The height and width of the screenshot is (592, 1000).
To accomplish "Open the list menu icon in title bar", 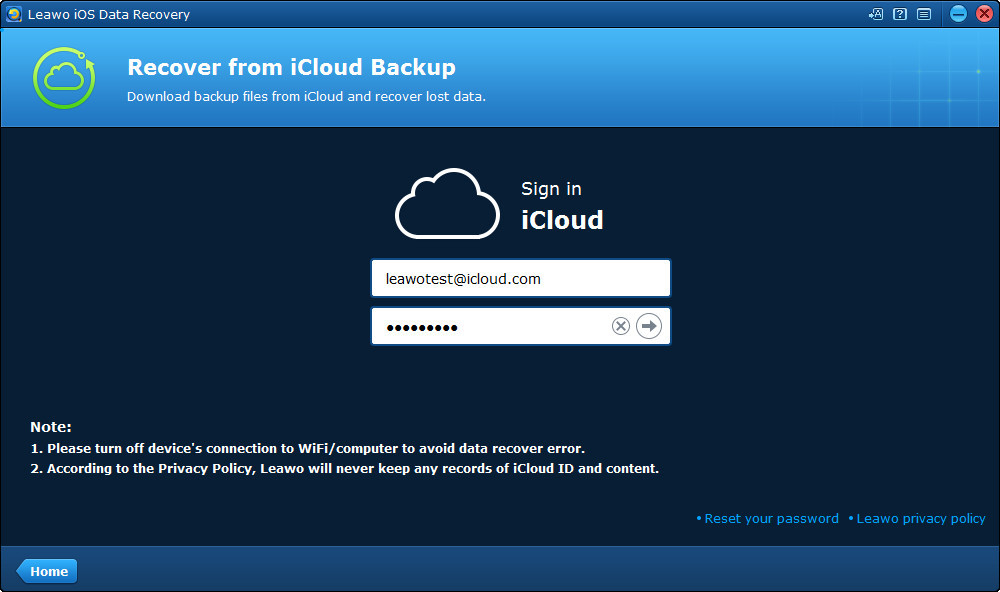I will coord(924,14).
